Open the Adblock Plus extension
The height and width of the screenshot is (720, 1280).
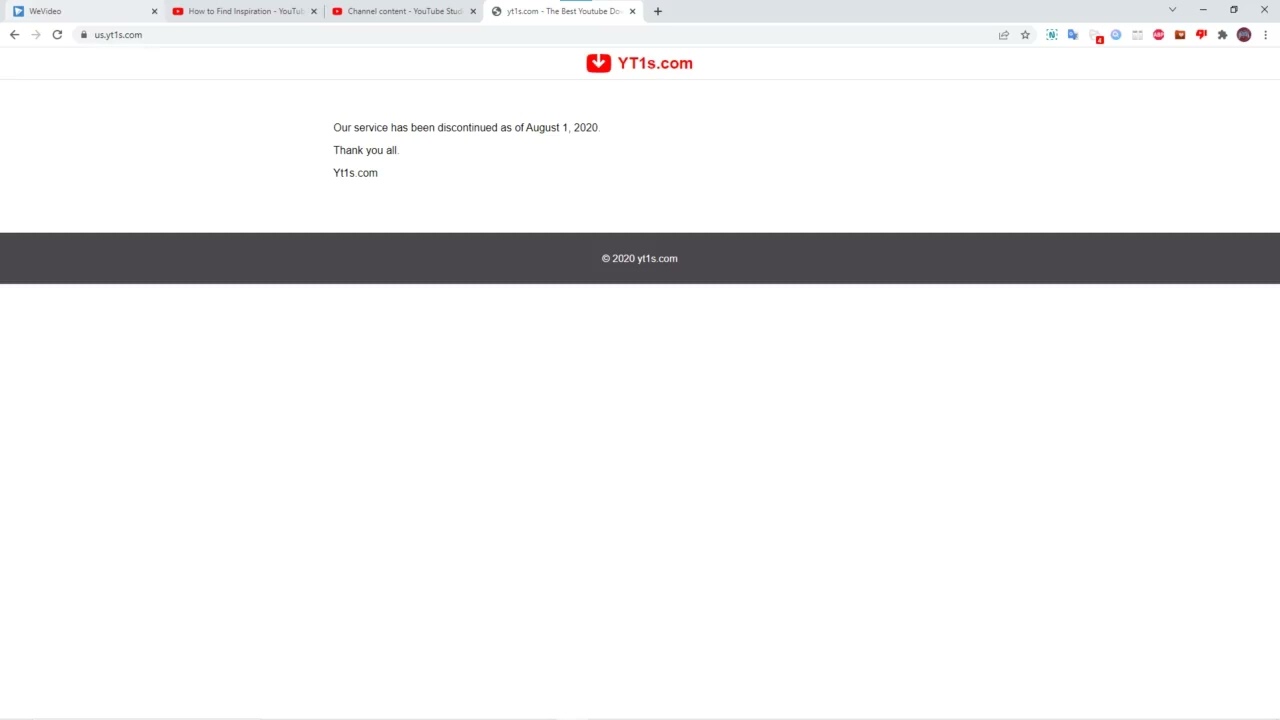(x=1159, y=35)
